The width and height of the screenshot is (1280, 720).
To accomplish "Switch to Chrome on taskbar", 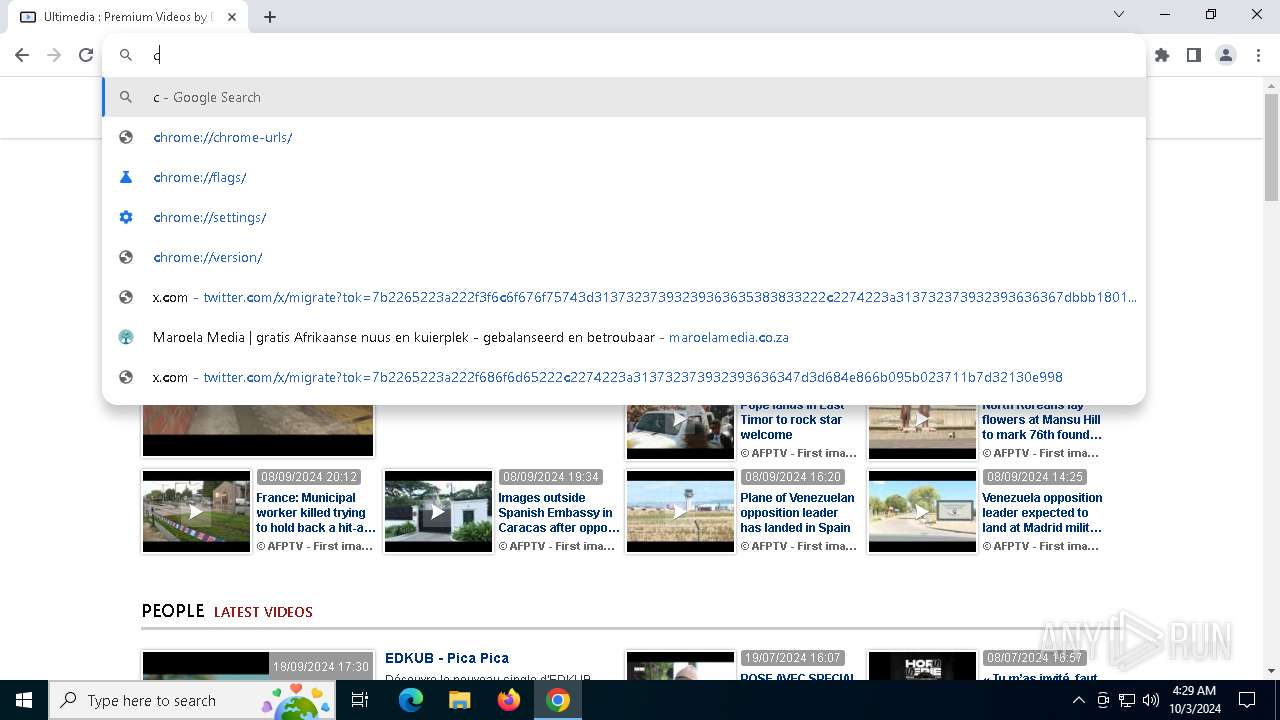I will point(558,700).
